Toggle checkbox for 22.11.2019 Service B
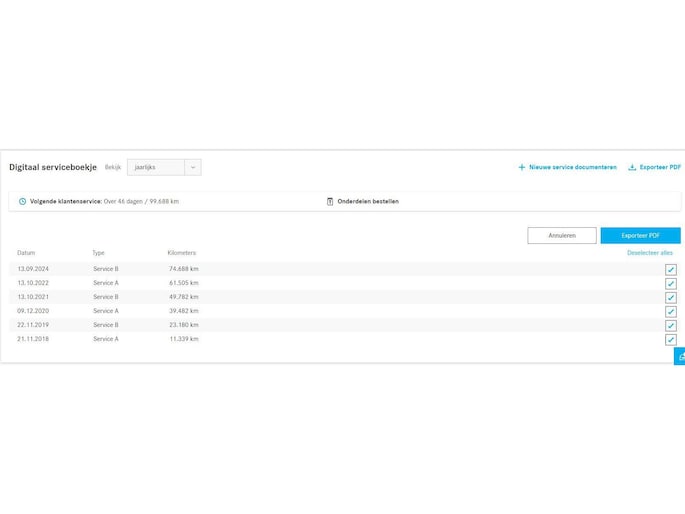Screen dimensions: 685x514 pos(670,326)
